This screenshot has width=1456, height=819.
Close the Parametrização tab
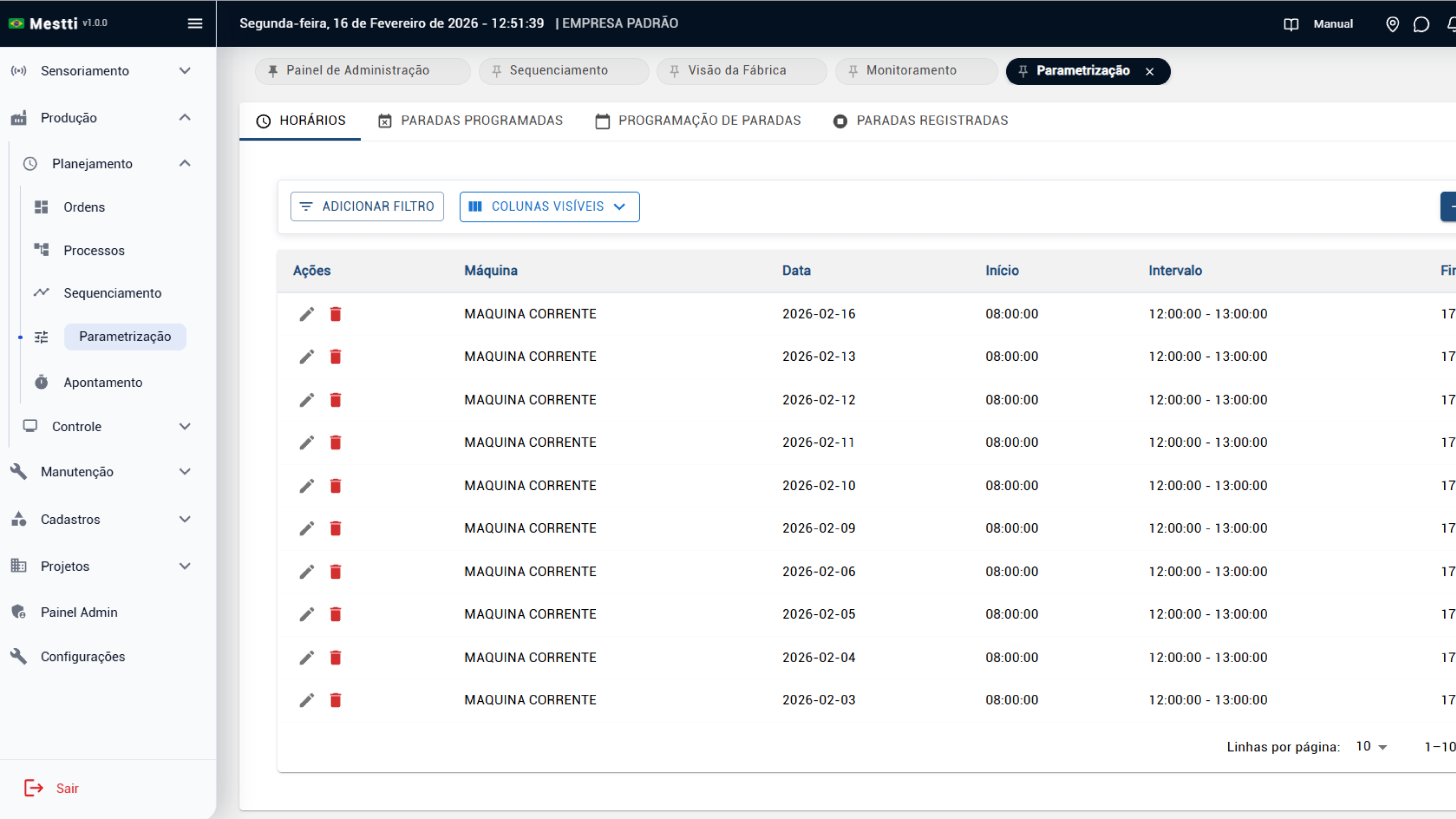[x=1150, y=72]
